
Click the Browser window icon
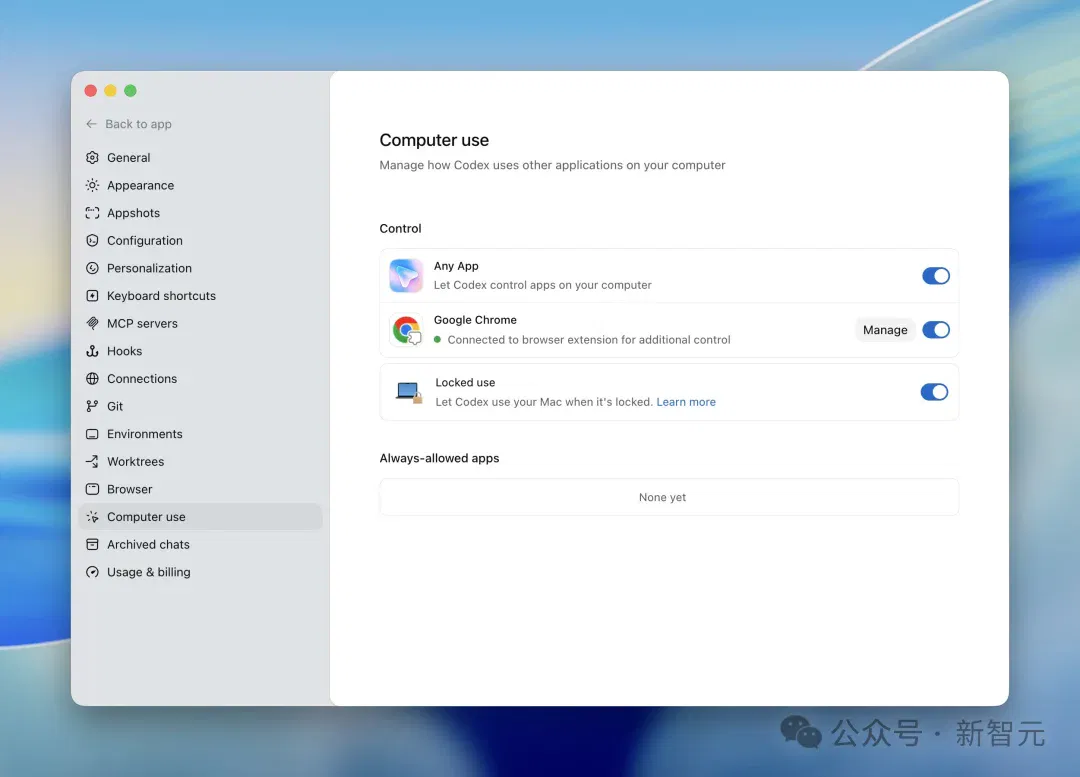point(92,489)
